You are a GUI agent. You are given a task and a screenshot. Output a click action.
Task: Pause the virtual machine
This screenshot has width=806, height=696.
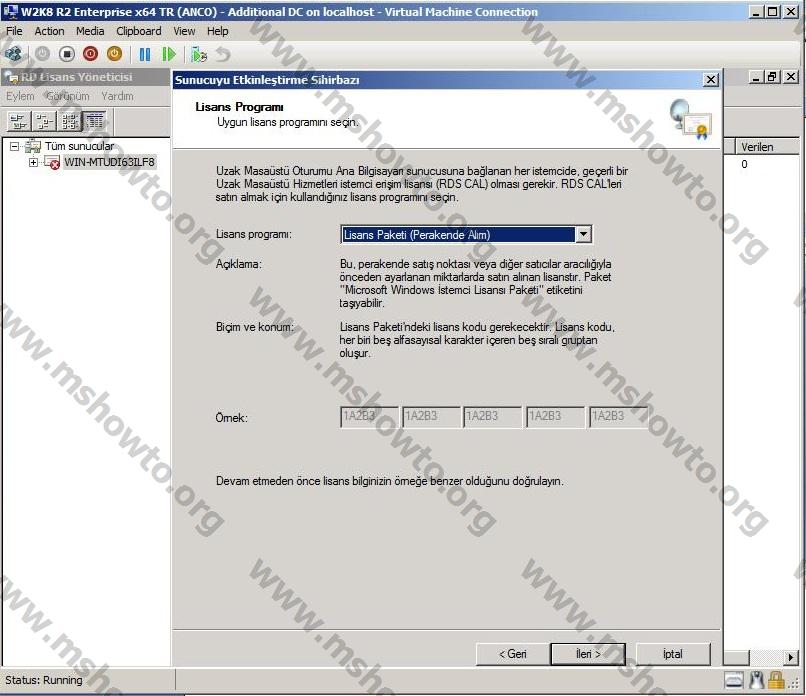coord(145,54)
